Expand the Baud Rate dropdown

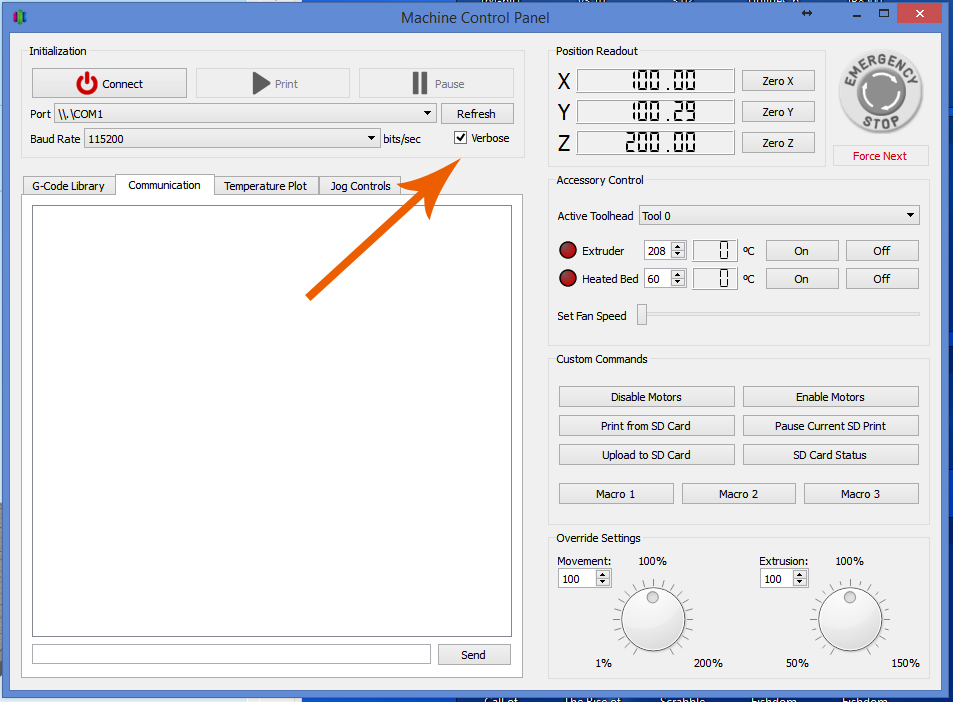[232, 139]
